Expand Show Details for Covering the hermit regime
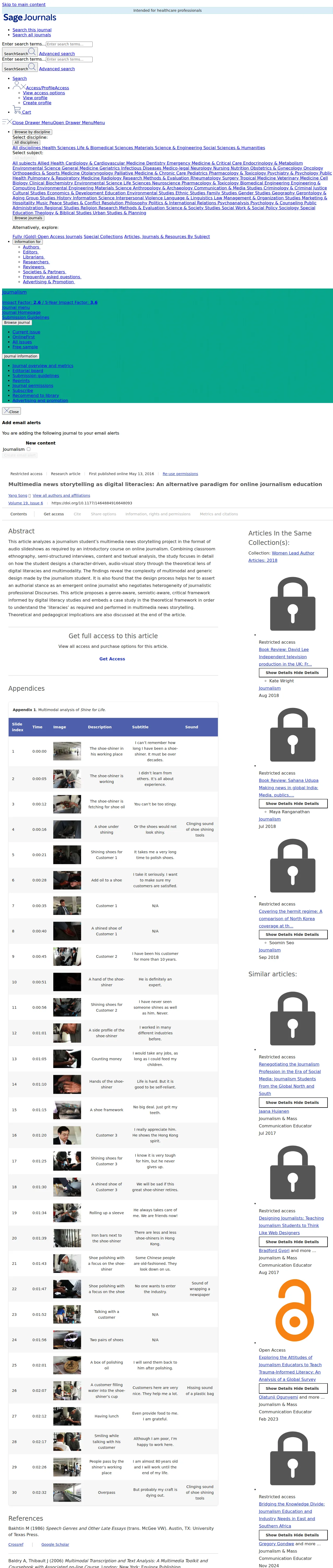This screenshot has width=333, height=1568. coord(293,934)
